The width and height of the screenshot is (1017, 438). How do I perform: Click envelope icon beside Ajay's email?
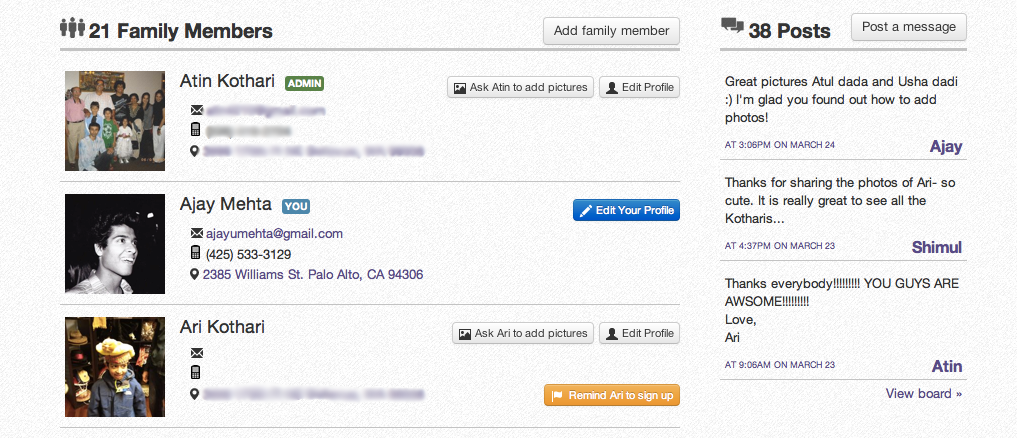click(196, 233)
